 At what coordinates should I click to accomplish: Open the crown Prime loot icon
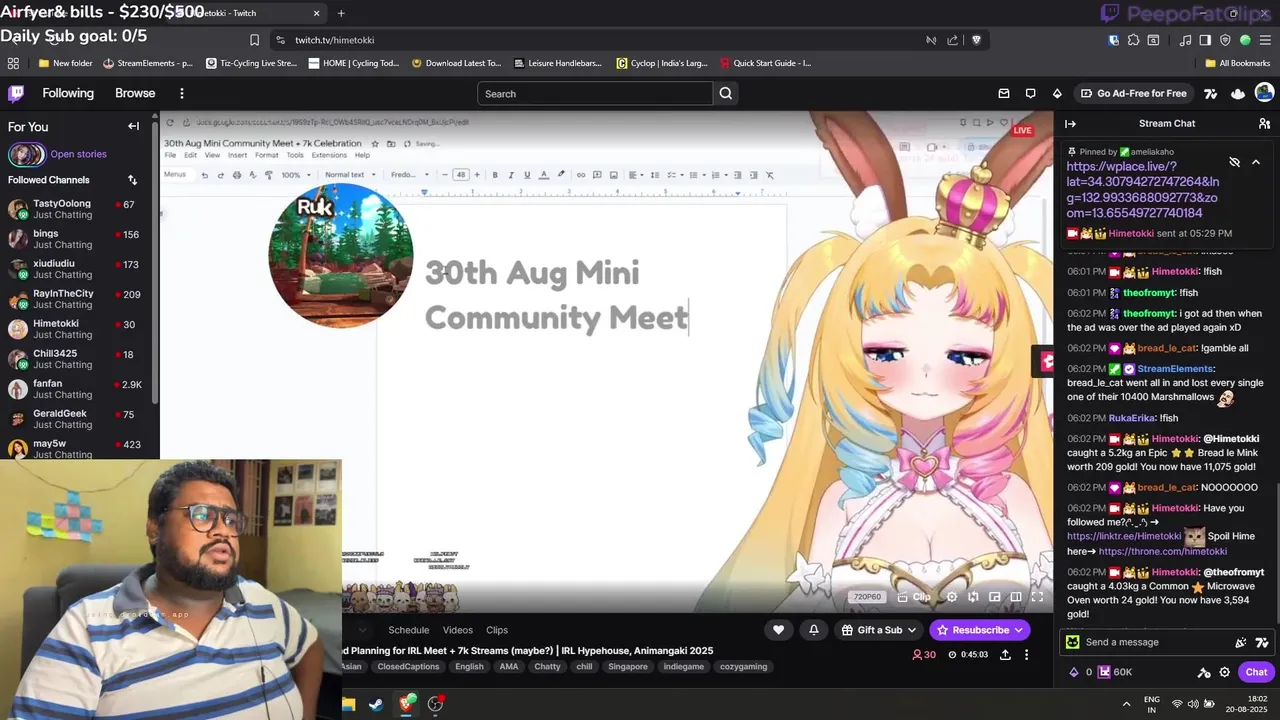pos(1238,93)
